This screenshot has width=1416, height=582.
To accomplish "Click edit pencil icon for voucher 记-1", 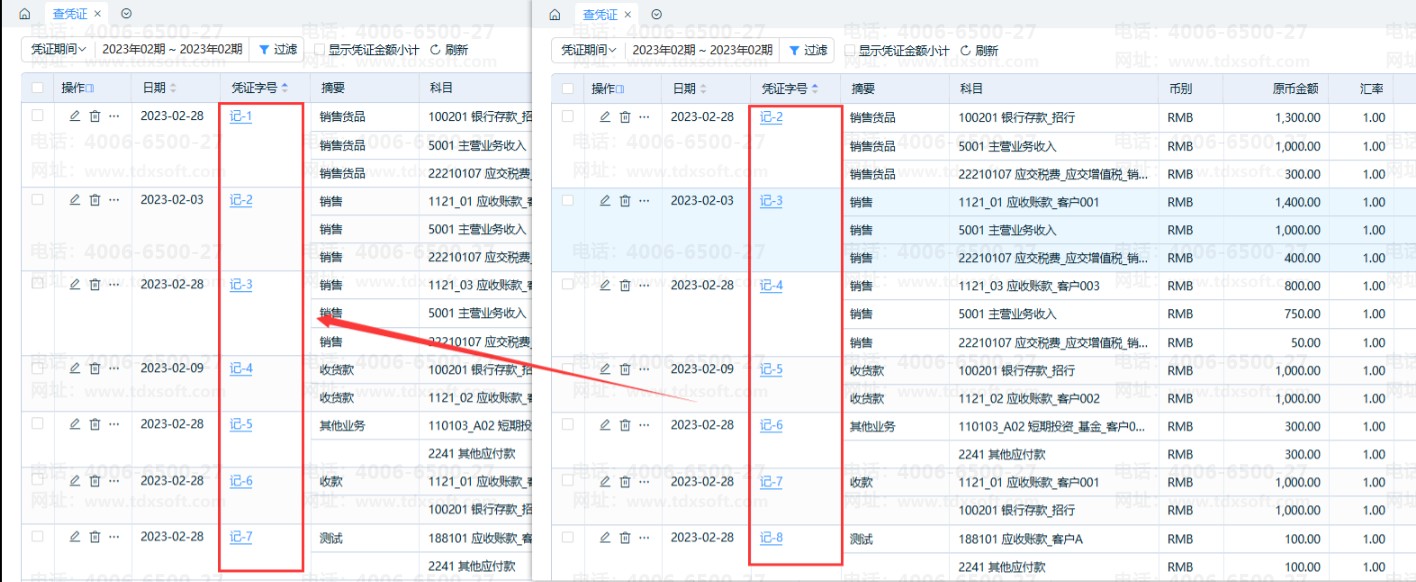I will point(74,116).
